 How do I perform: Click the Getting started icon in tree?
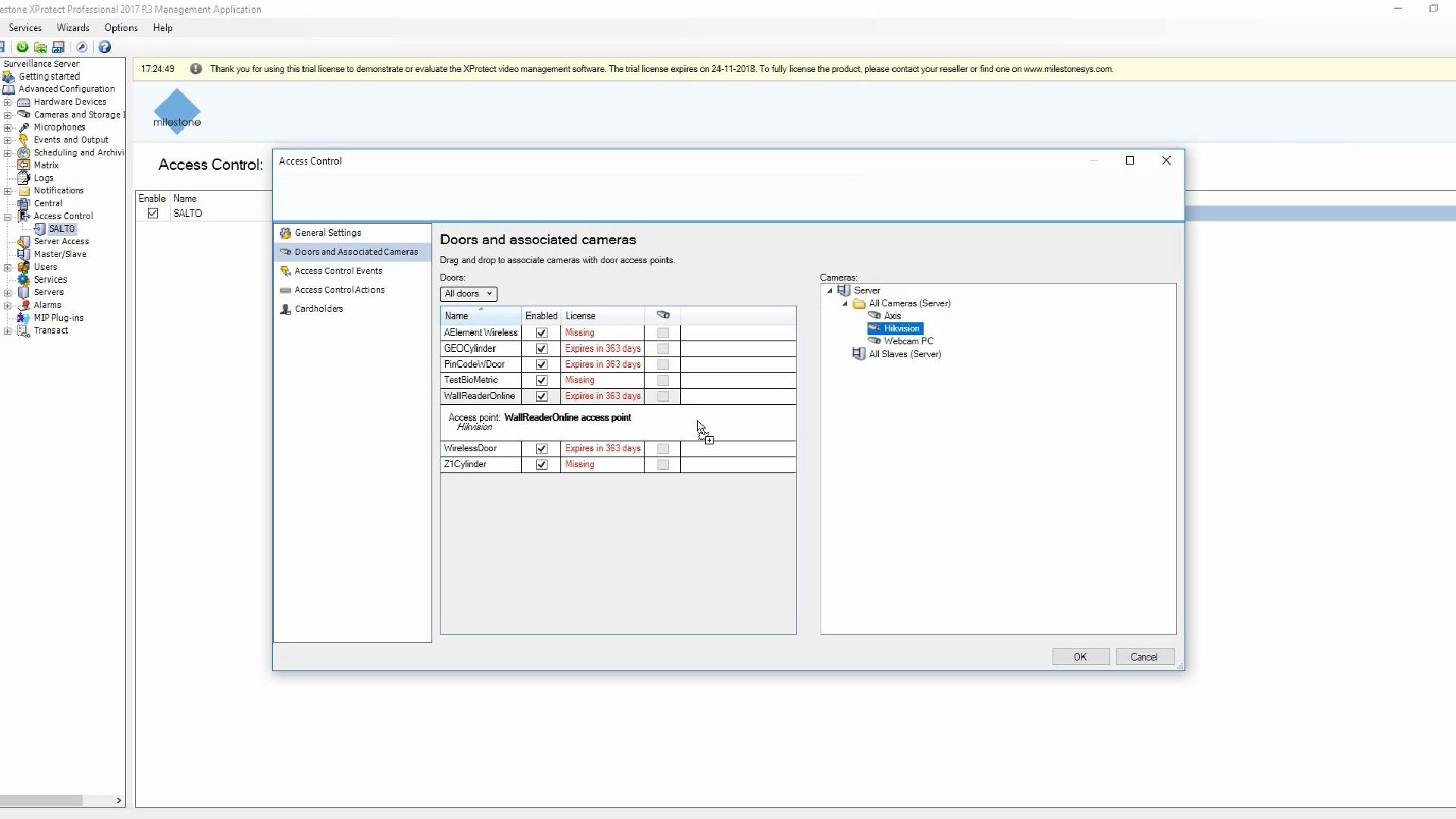pos(9,77)
